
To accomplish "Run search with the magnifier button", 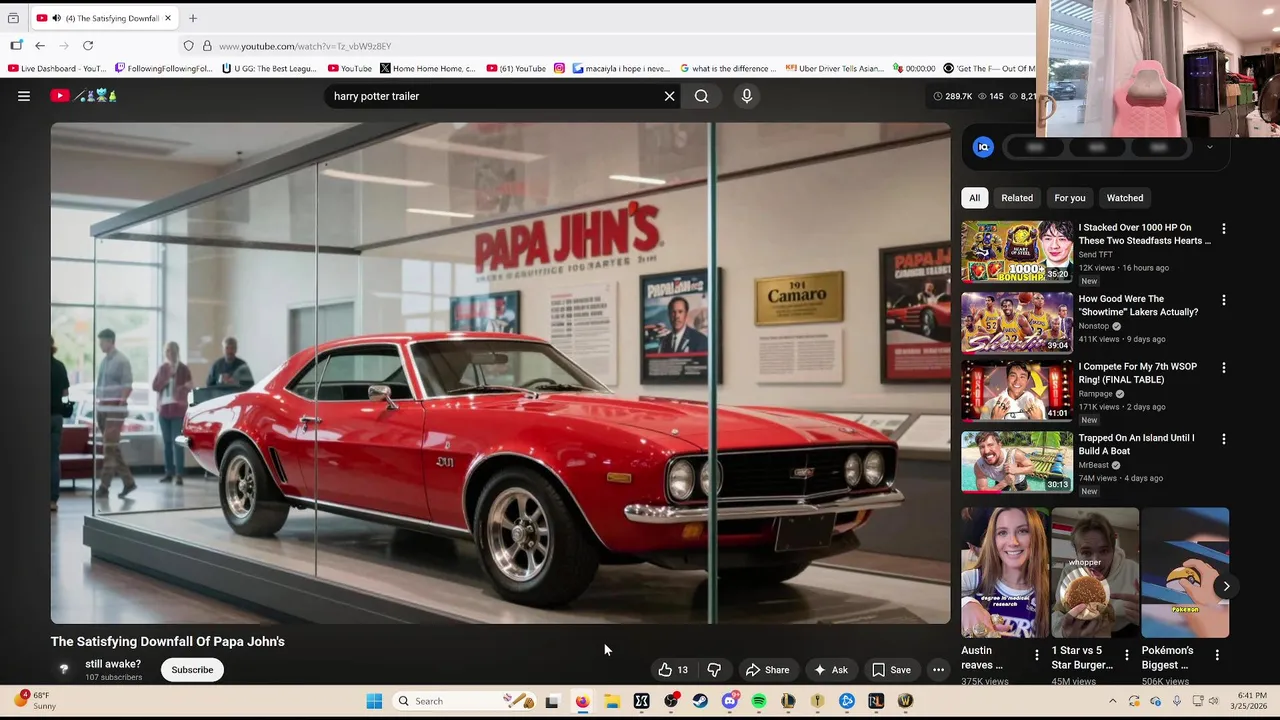I will click(x=702, y=96).
